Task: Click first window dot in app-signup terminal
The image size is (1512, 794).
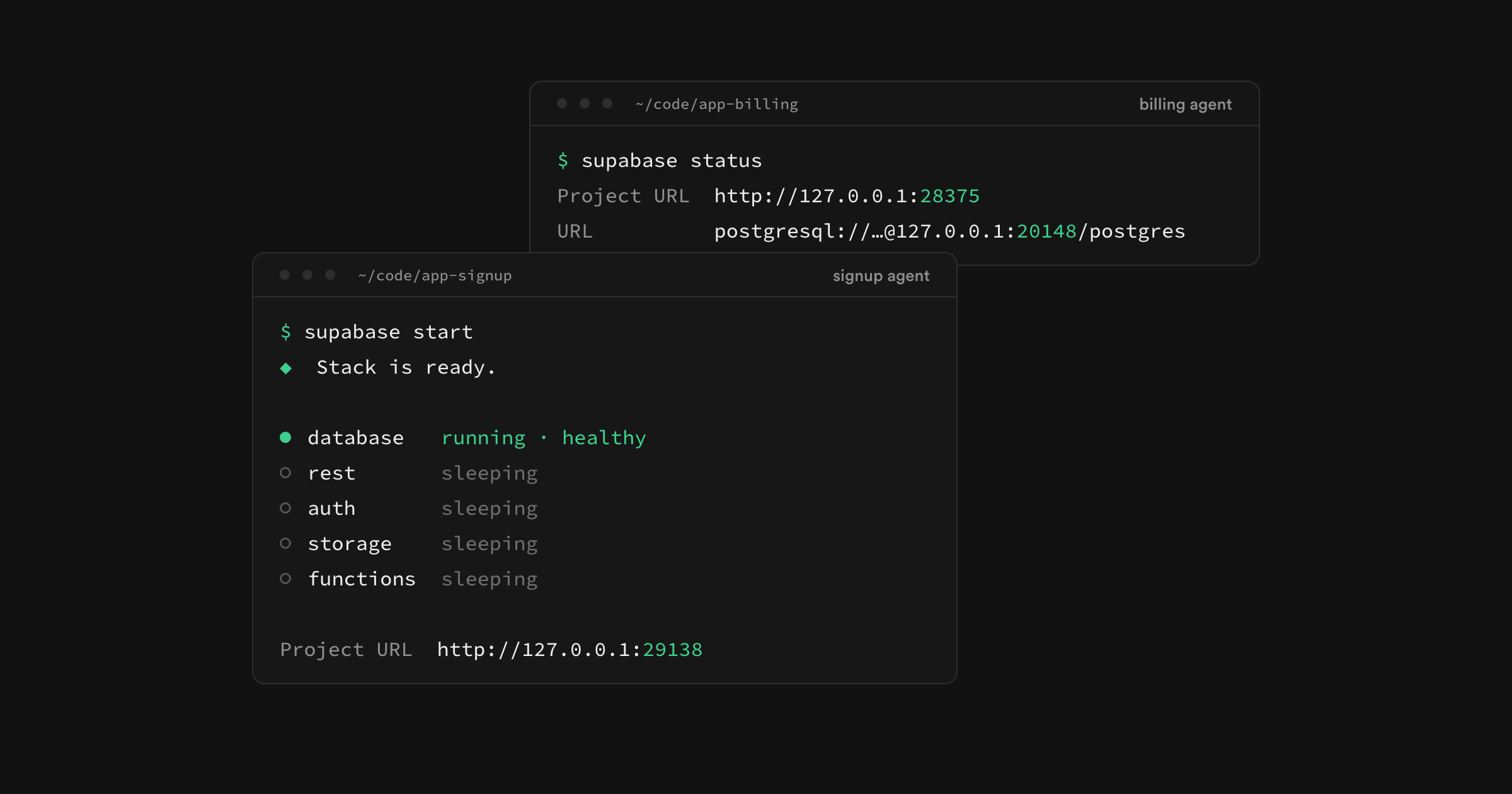Action: tap(285, 275)
